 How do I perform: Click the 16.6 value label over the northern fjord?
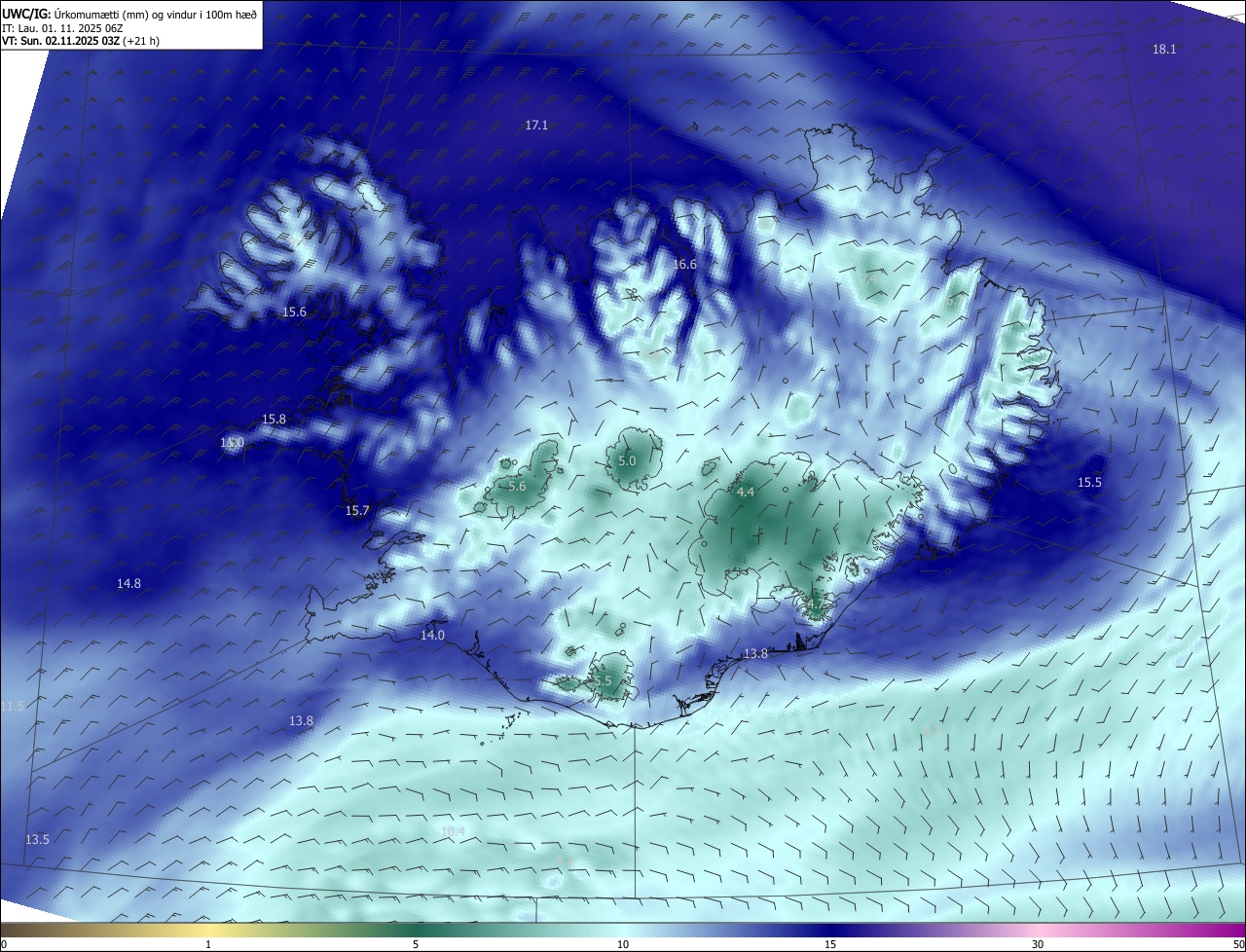pos(685,265)
